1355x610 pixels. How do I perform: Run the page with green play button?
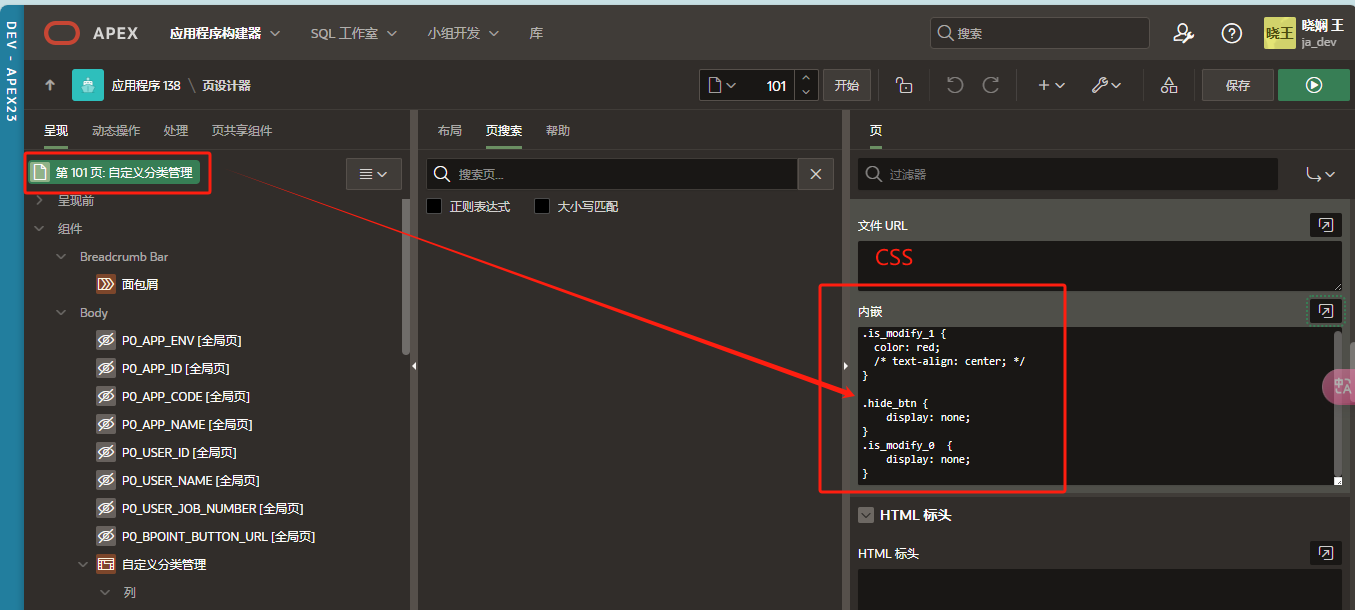click(1313, 86)
